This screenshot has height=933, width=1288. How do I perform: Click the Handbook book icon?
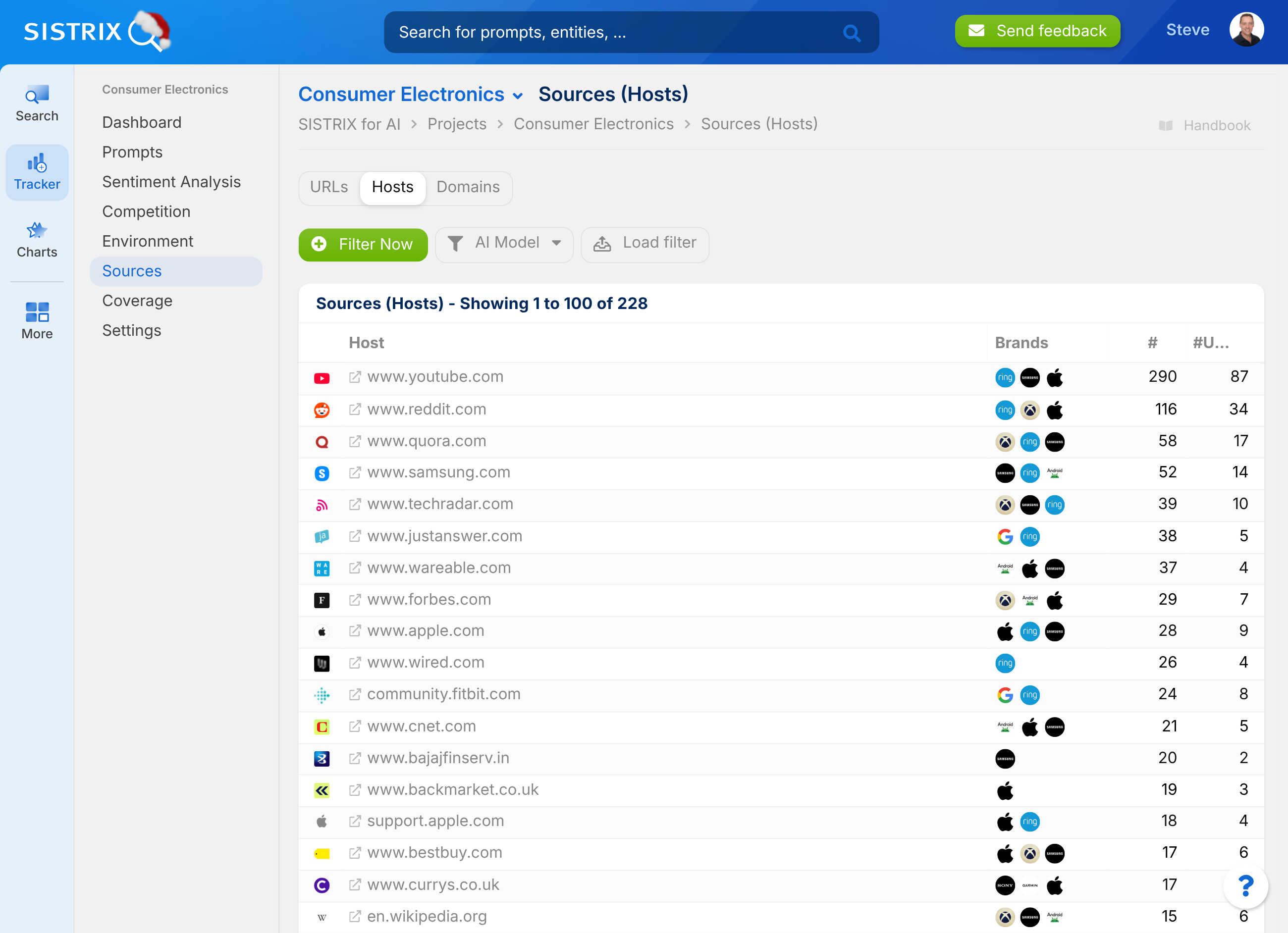coord(1165,125)
